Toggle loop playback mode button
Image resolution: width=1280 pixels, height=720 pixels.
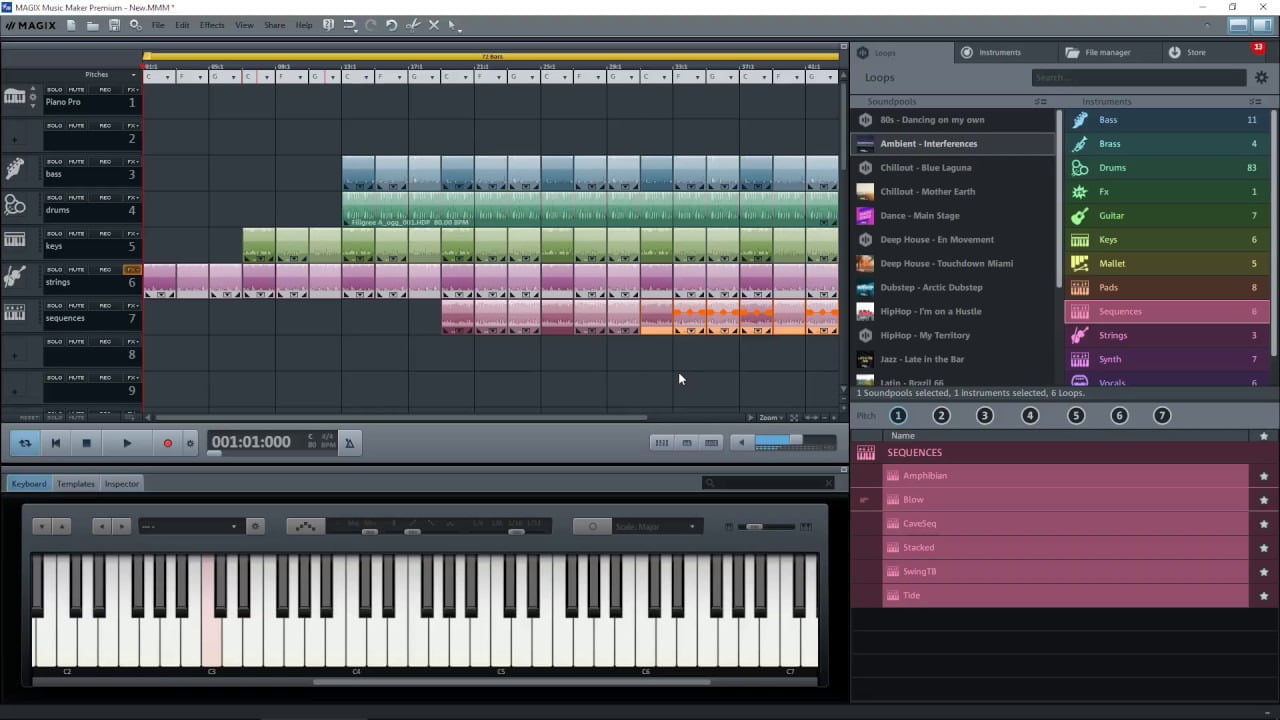[x=24, y=443]
